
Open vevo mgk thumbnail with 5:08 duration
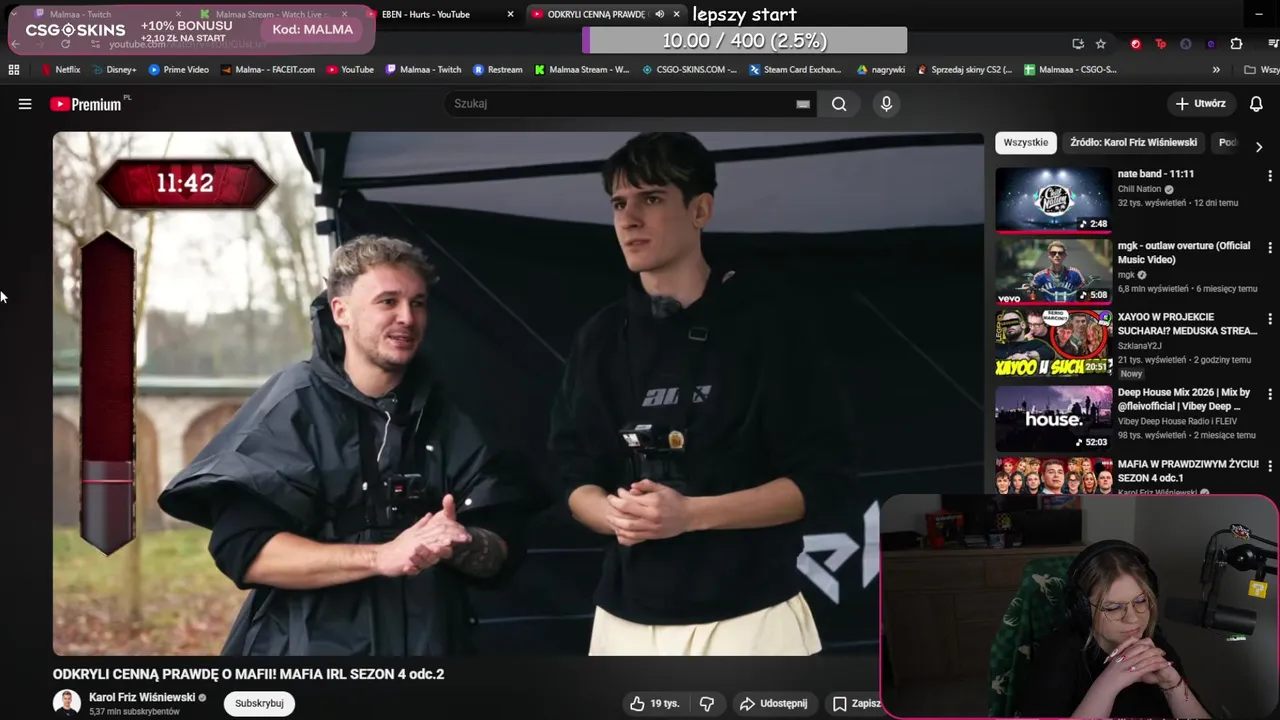pyautogui.click(x=1053, y=271)
